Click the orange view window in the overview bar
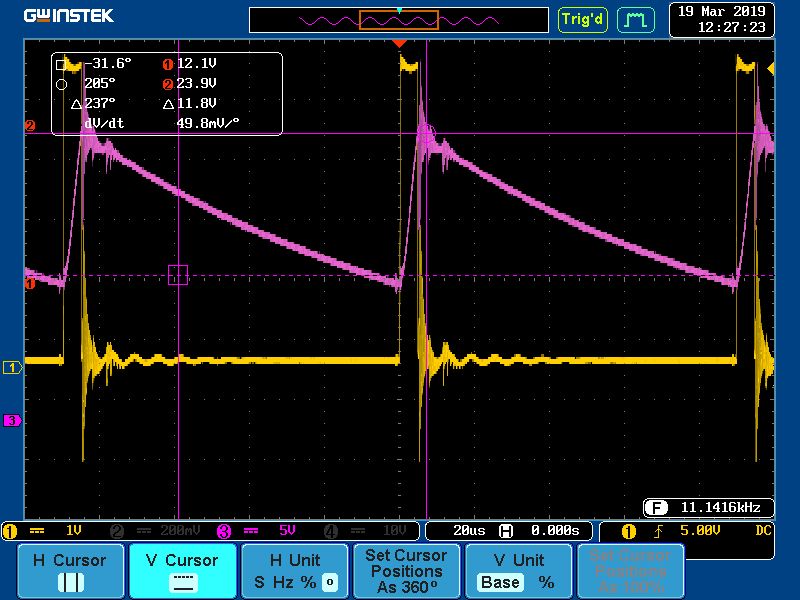The image size is (800, 600). (399, 20)
